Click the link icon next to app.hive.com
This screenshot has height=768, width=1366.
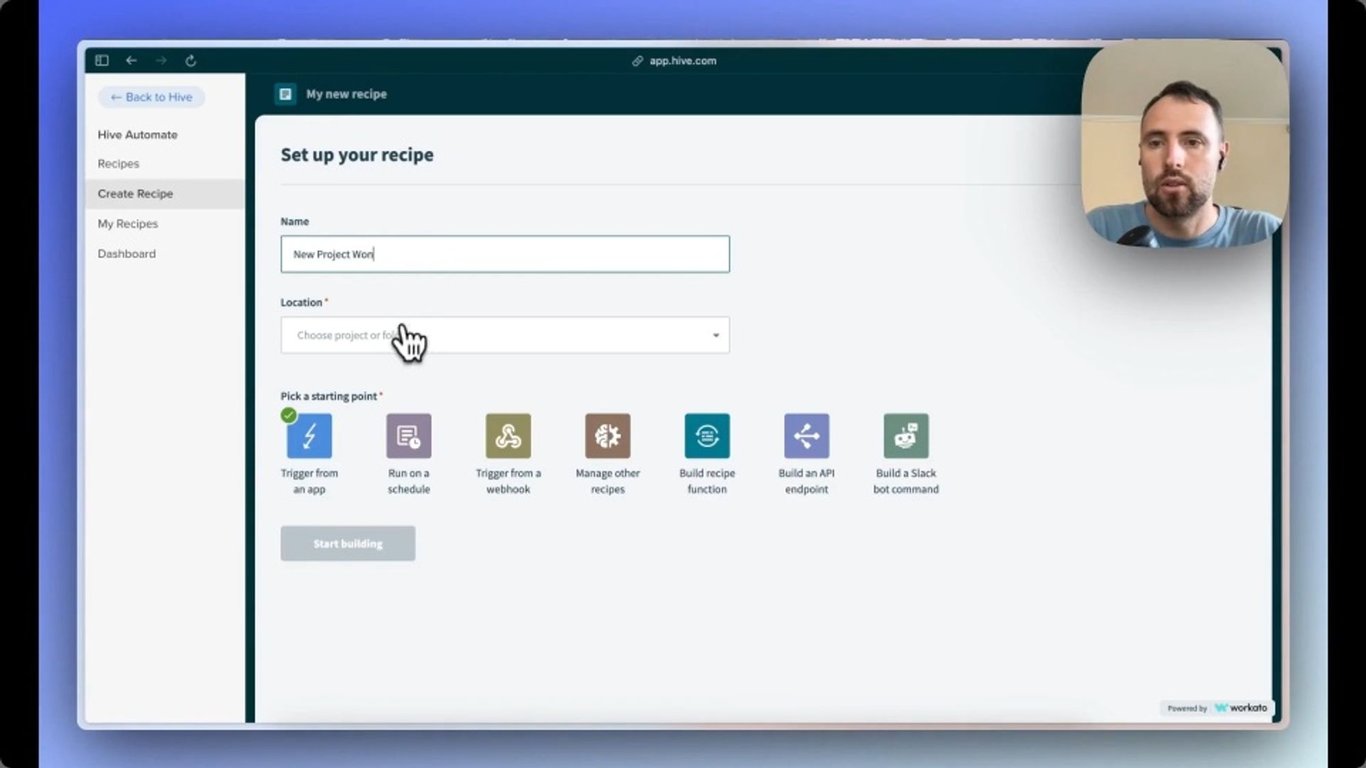coord(638,61)
